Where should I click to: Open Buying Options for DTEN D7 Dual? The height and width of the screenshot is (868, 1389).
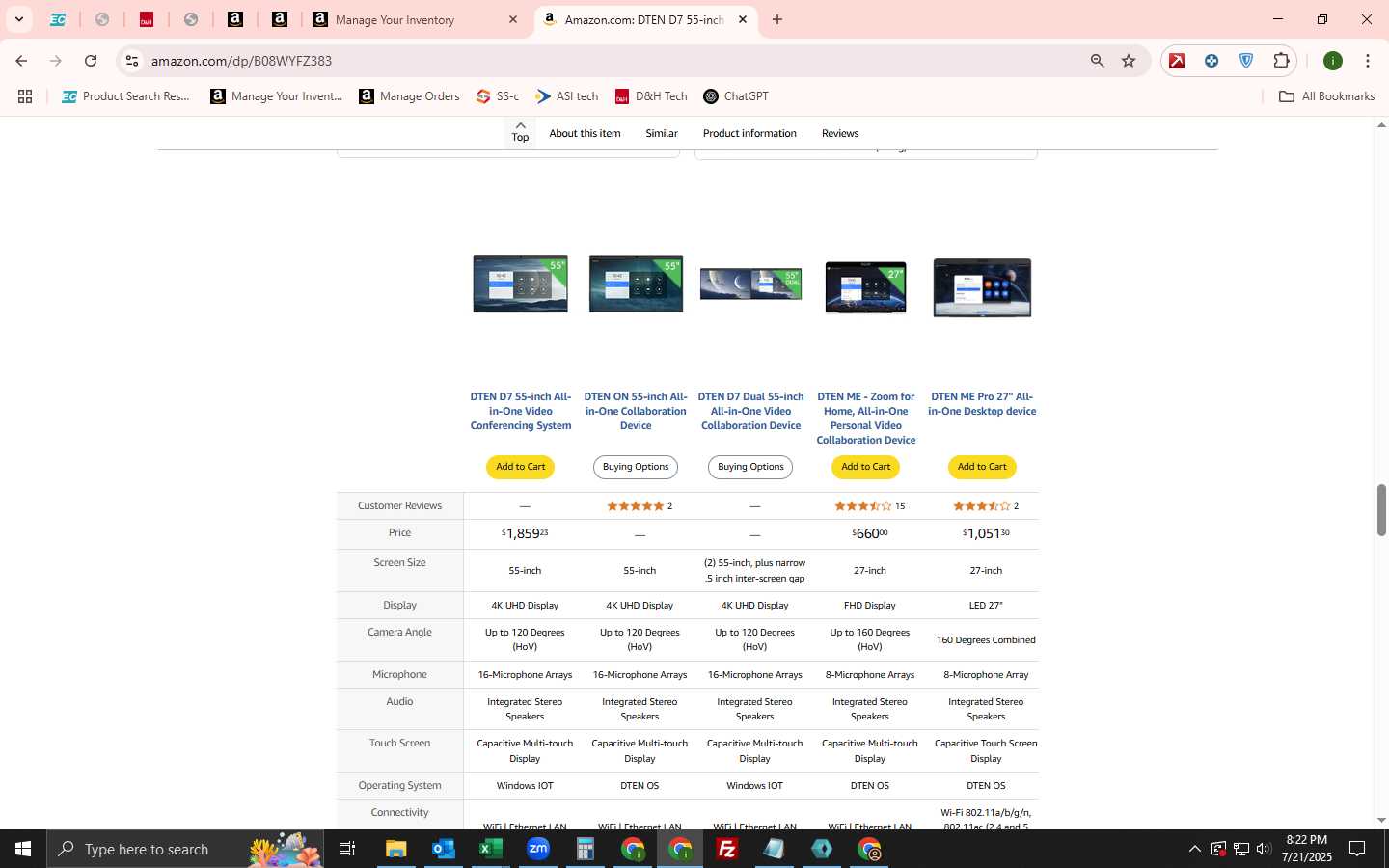(x=750, y=467)
